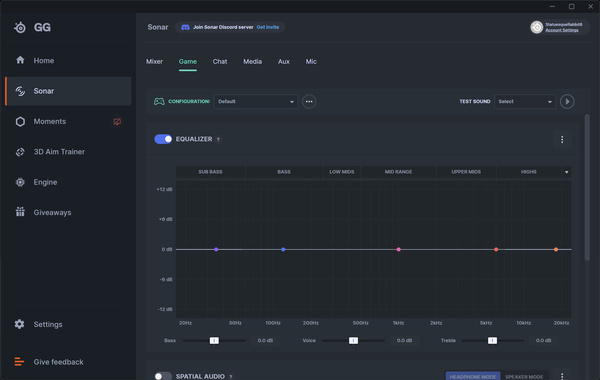Open the Configuration Default dropdown
The width and height of the screenshot is (600, 380).
pos(256,102)
